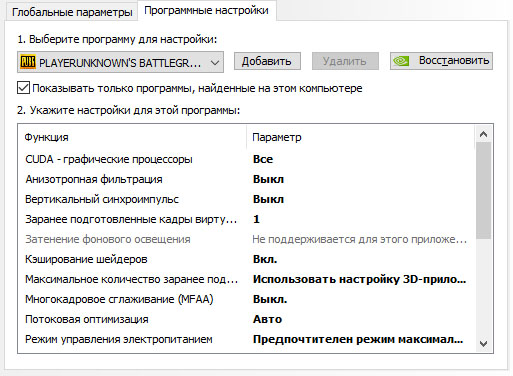Click the Использовать настройку 3D-прило... value
This screenshot has width=513, height=376.
point(359,279)
